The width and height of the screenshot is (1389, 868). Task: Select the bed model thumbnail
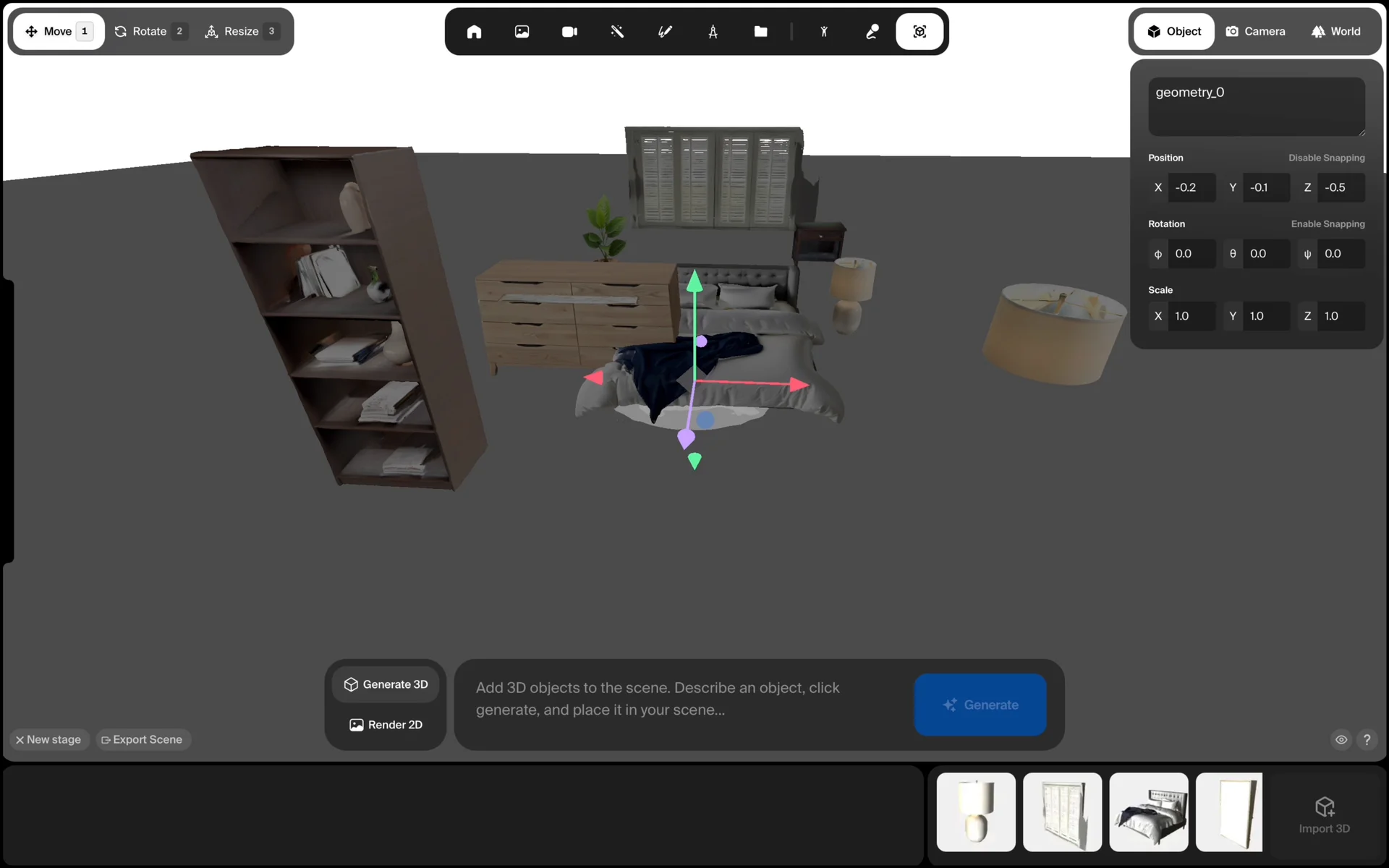coord(1148,812)
